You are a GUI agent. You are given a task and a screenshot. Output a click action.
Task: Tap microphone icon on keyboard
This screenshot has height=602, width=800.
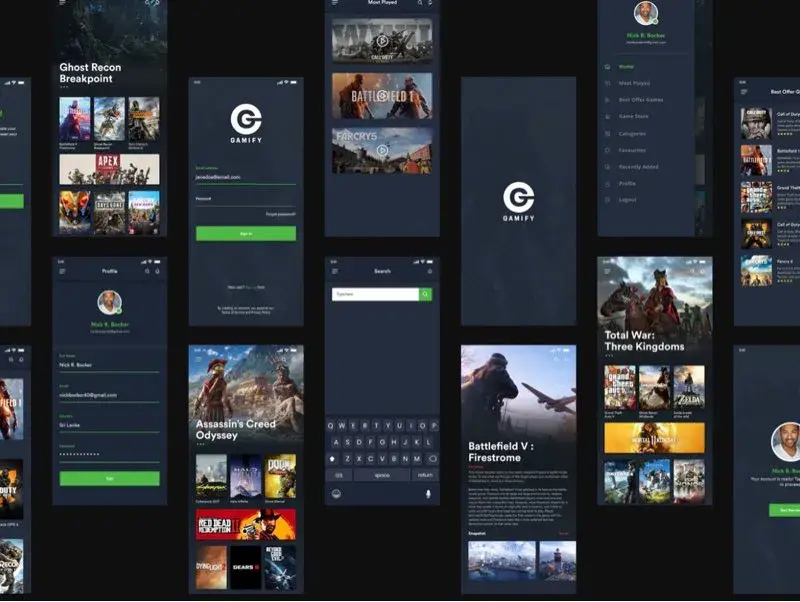(428, 493)
